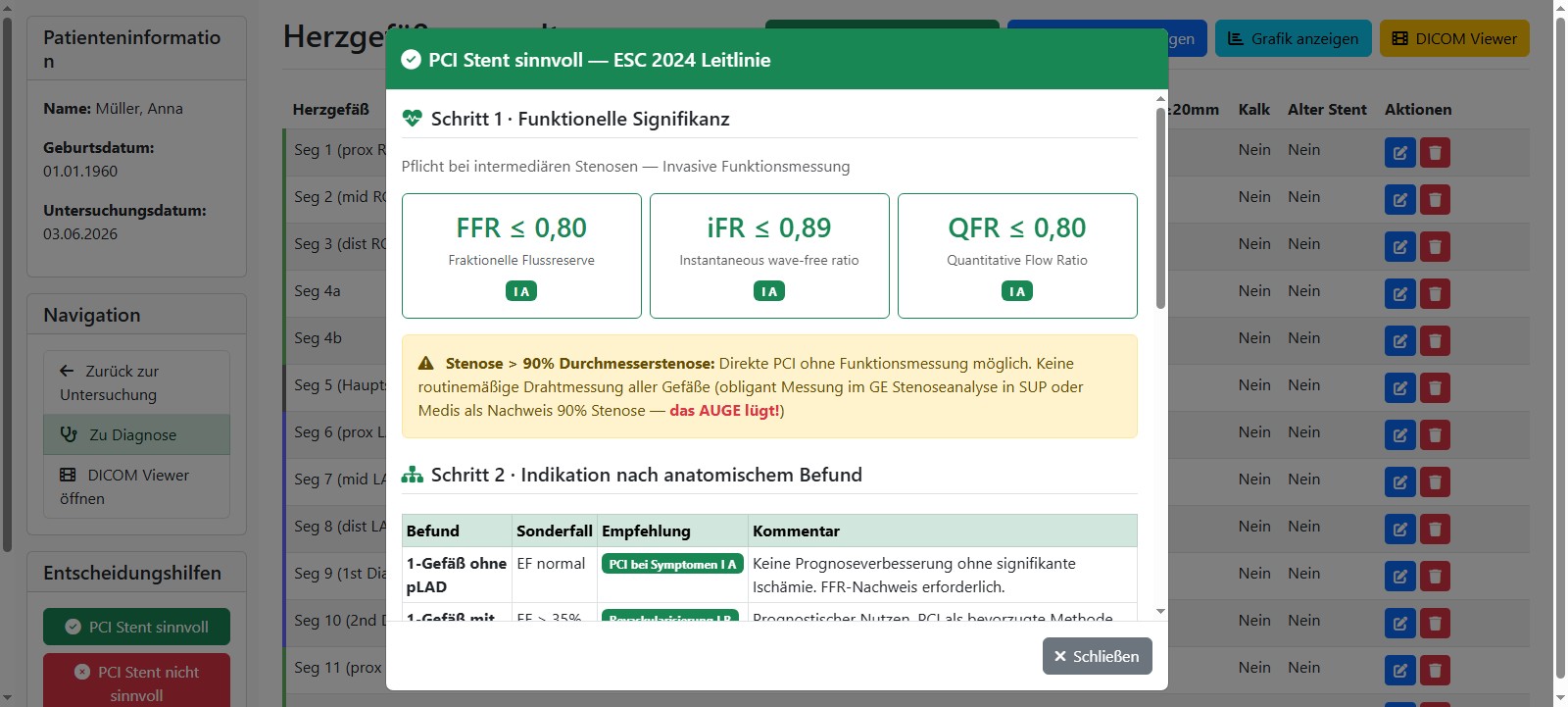Click the examination date '03.06.2026'
The image size is (1568, 707).
pos(80,234)
